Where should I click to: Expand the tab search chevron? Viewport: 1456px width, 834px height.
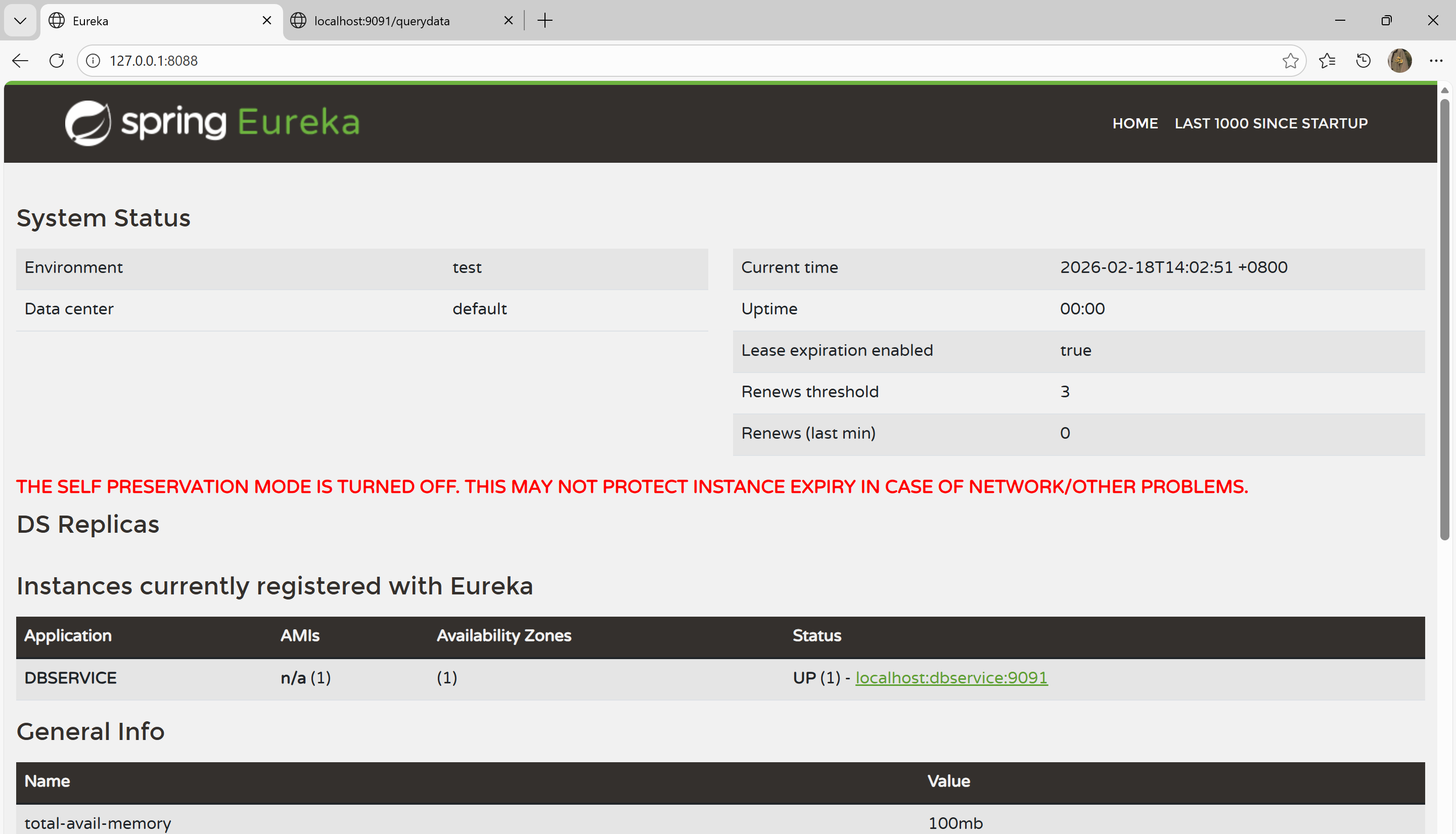(x=20, y=21)
